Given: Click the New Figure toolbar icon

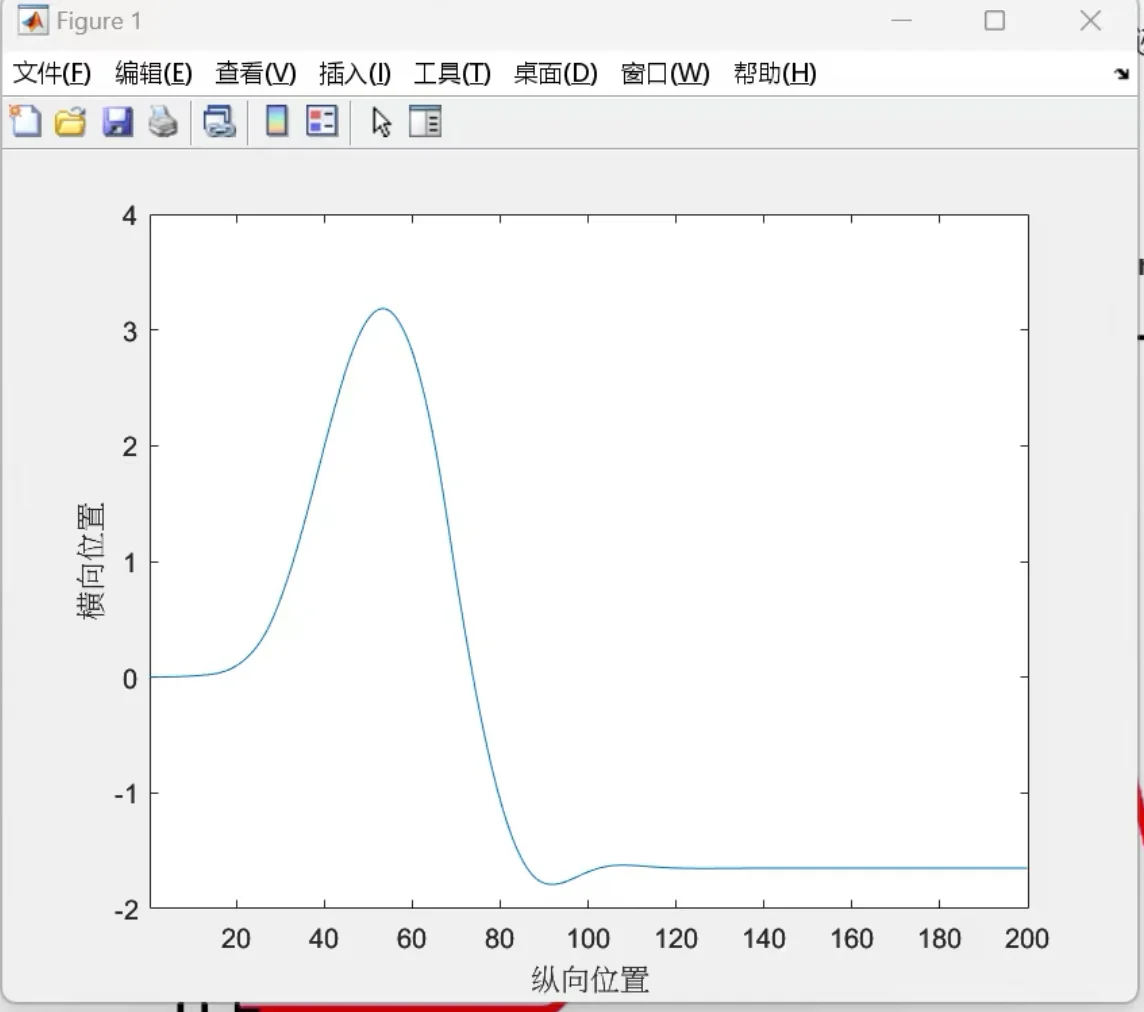Looking at the screenshot, I should [x=26, y=121].
